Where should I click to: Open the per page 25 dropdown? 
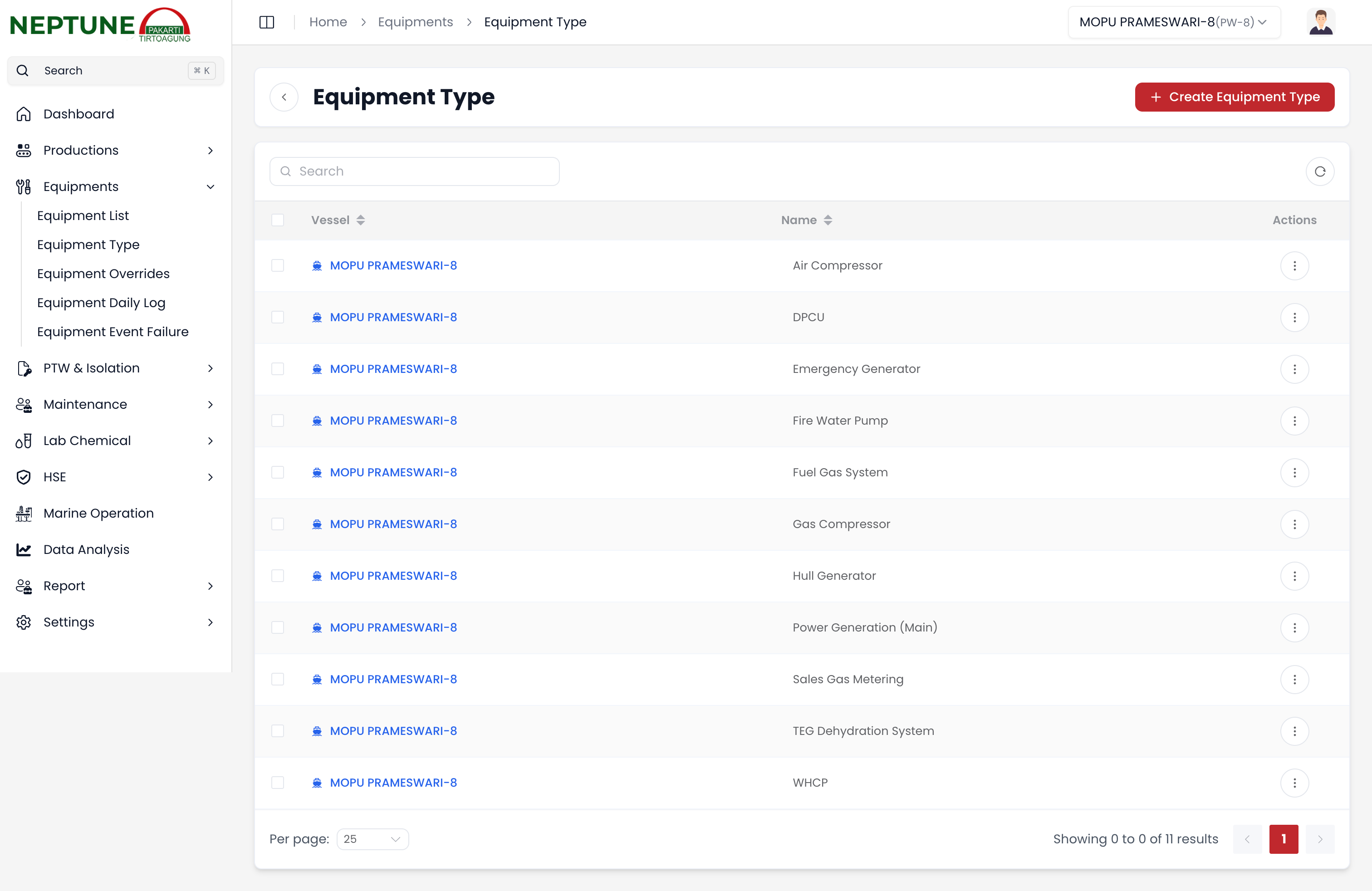coord(372,839)
